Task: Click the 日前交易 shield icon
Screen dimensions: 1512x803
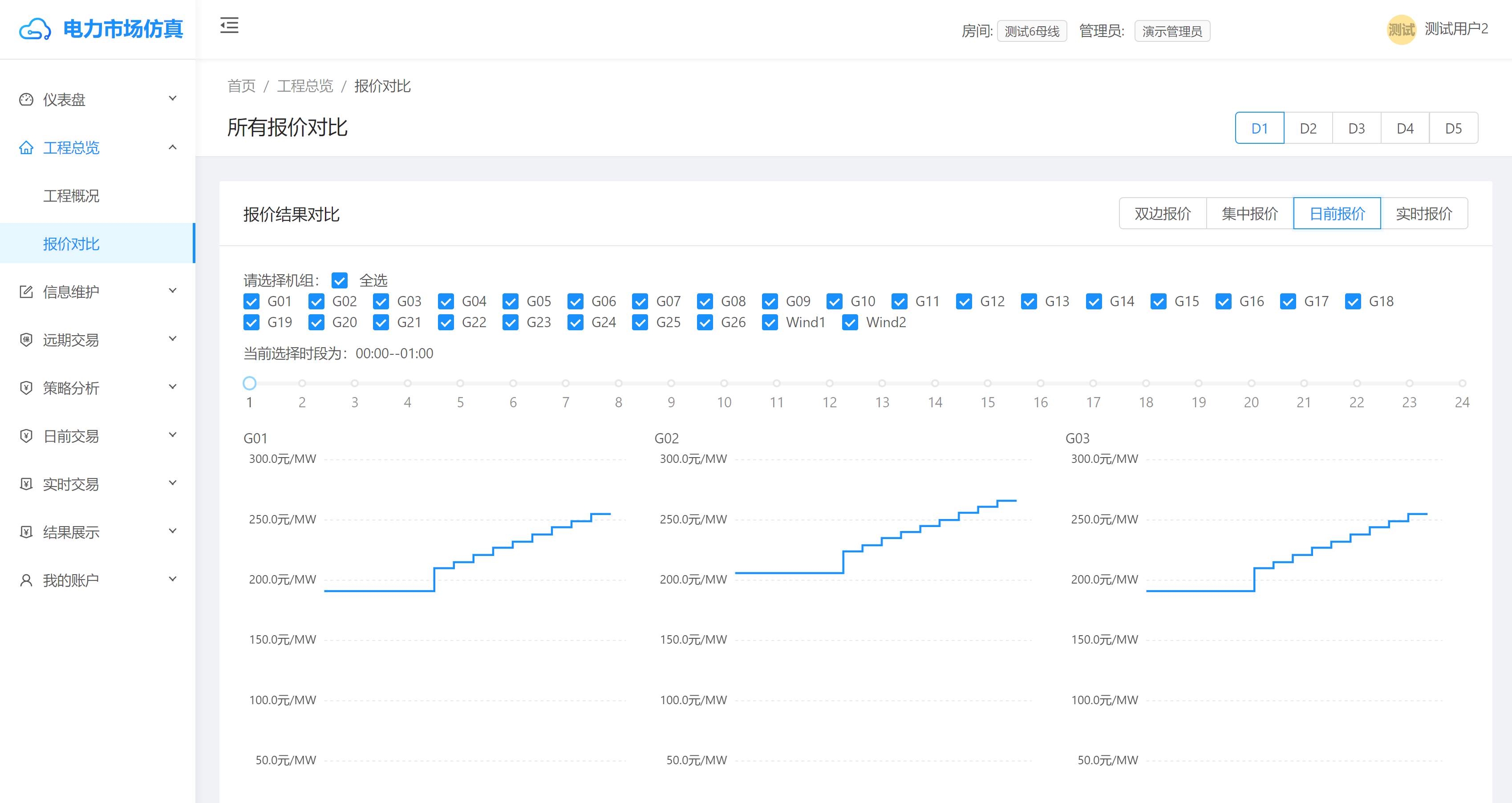Action: pos(26,436)
